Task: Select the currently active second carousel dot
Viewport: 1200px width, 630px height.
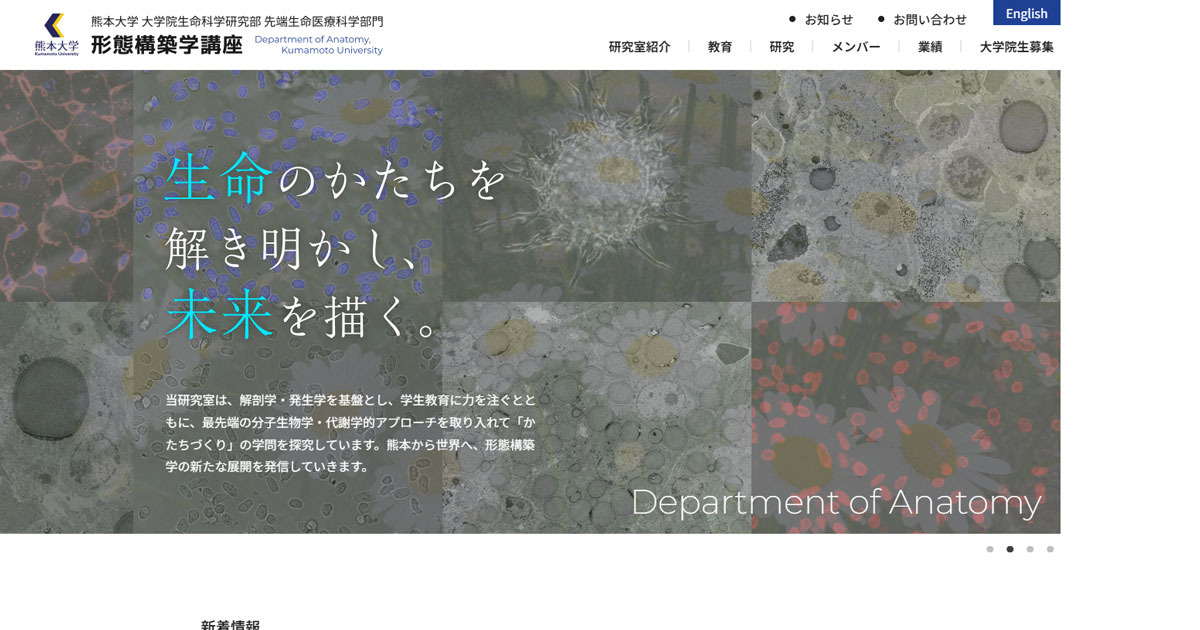Action: tap(1008, 548)
